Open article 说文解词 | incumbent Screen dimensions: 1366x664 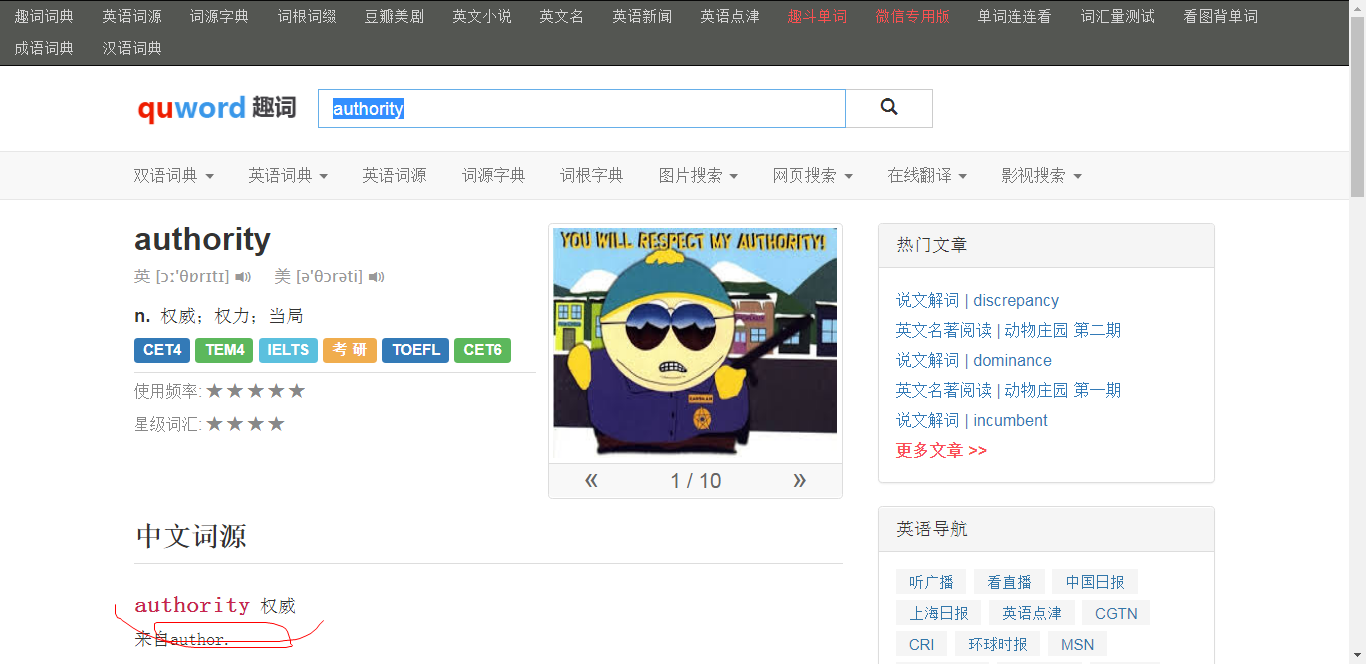pos(972,420)
